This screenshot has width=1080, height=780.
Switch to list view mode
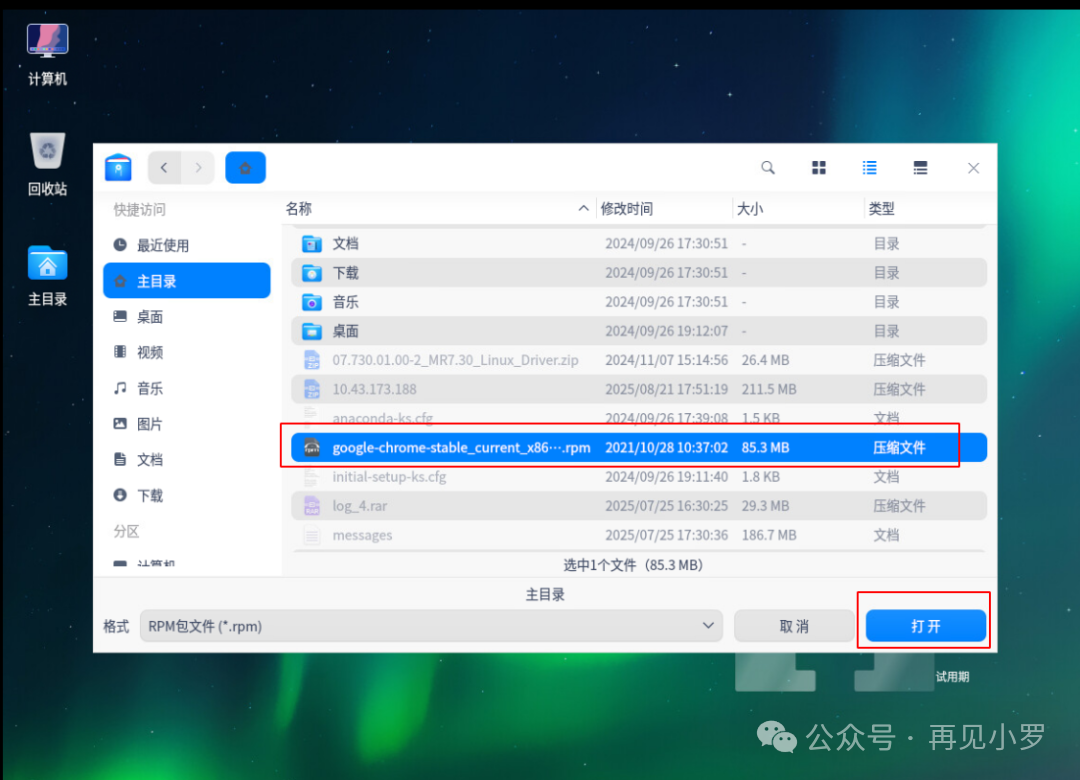(x=869, y=167)
